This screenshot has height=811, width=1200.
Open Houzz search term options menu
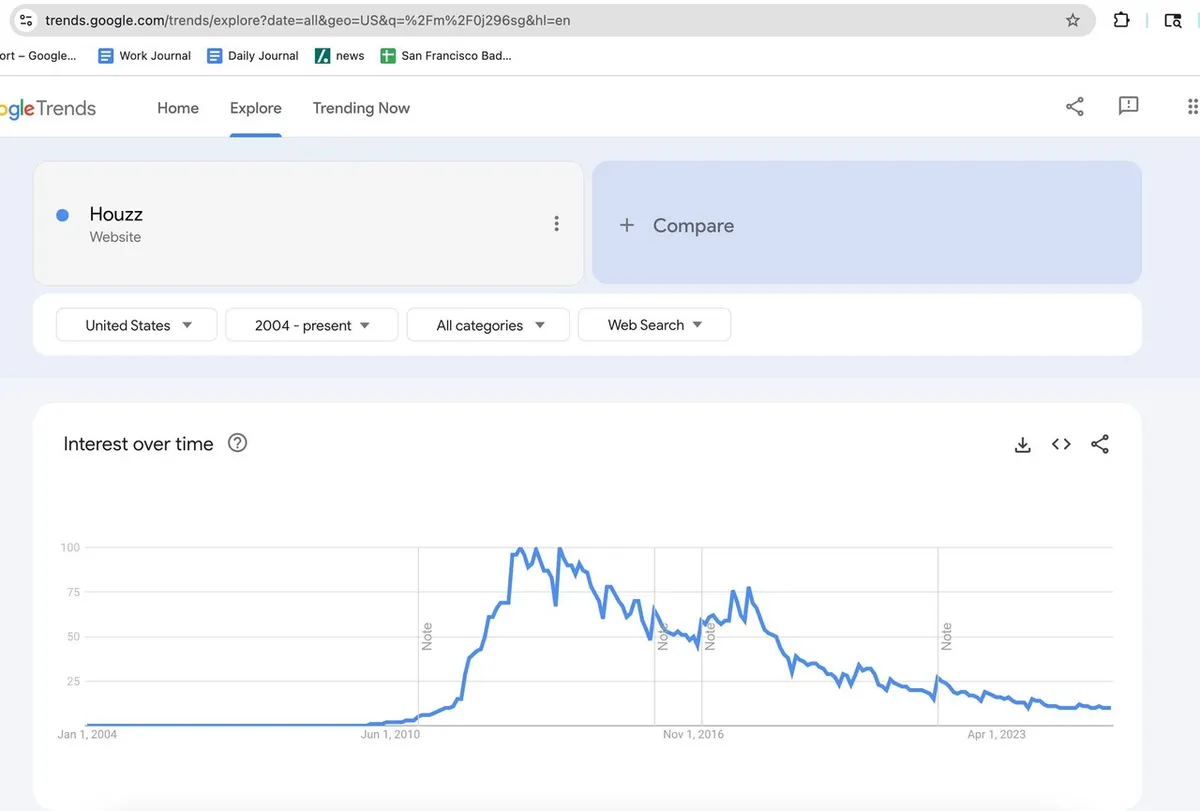pos(557,224)
